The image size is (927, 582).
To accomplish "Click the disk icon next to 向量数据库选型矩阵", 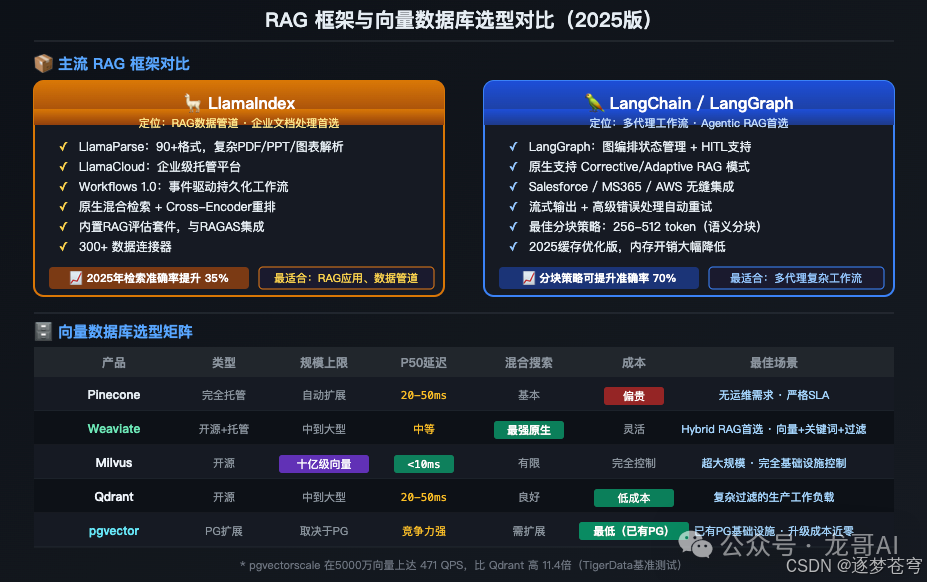I will point(42,331).
